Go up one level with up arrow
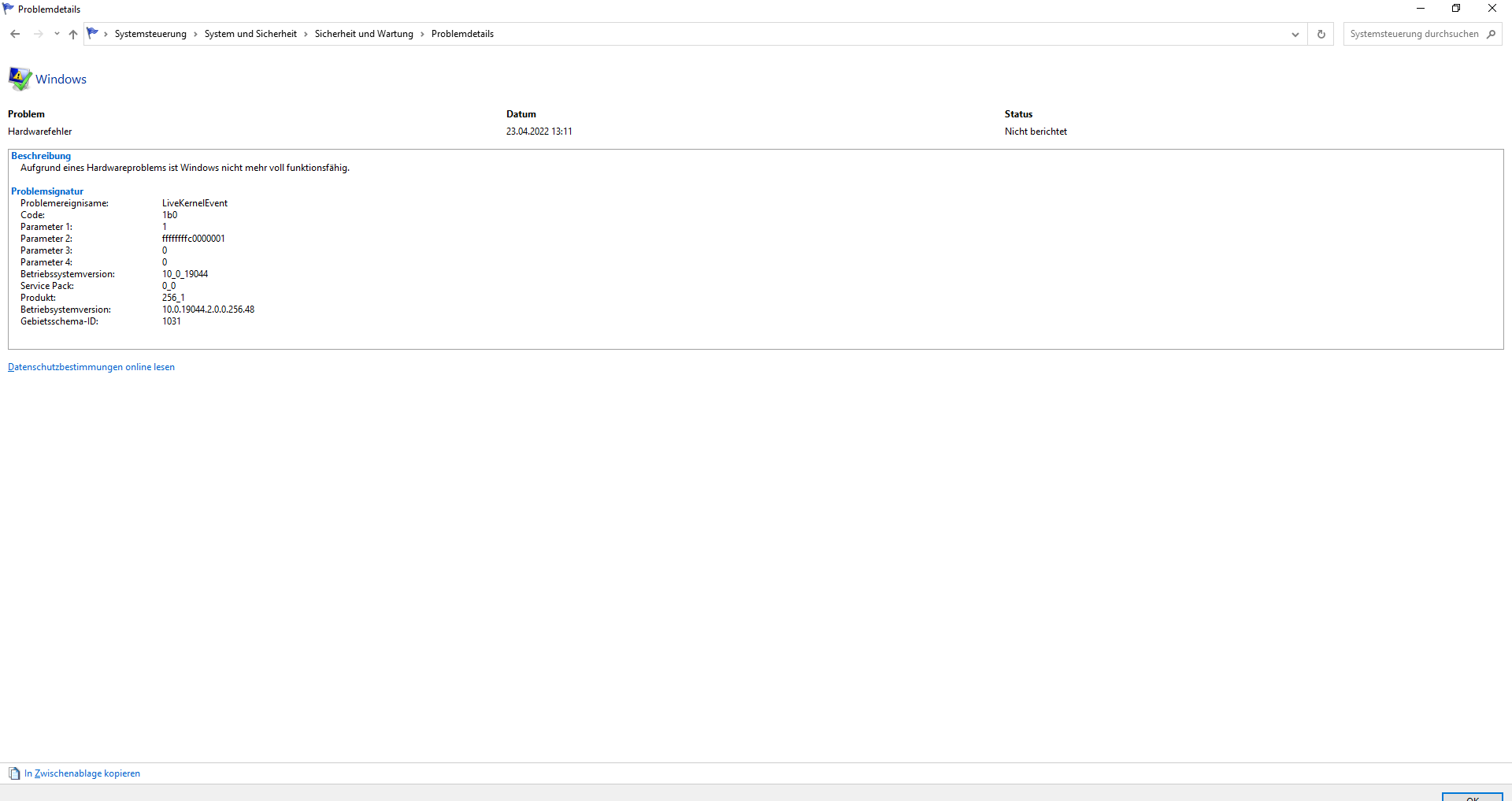 tap(73, 34)
